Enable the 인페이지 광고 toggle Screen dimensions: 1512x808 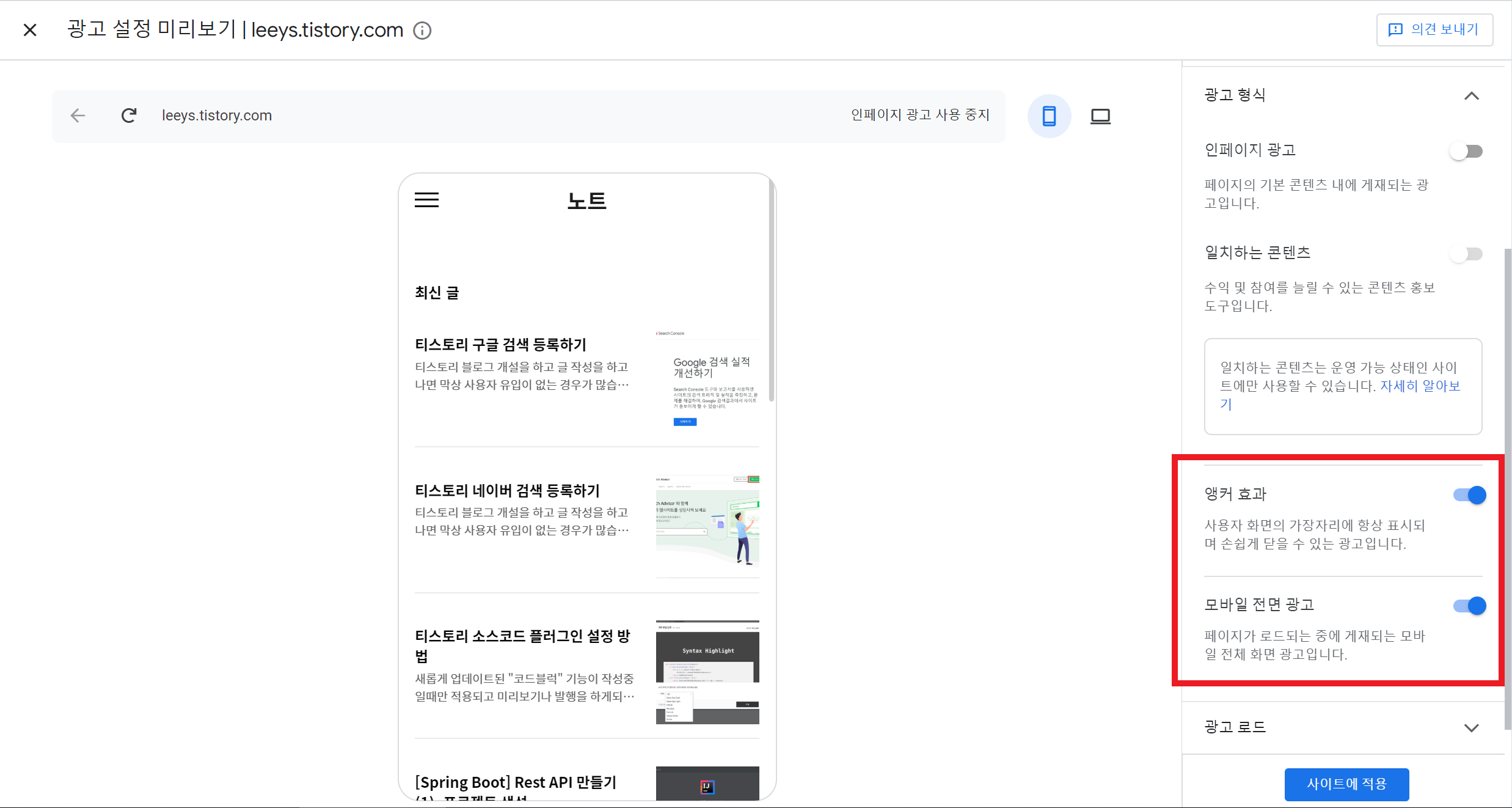point(1466,151)
